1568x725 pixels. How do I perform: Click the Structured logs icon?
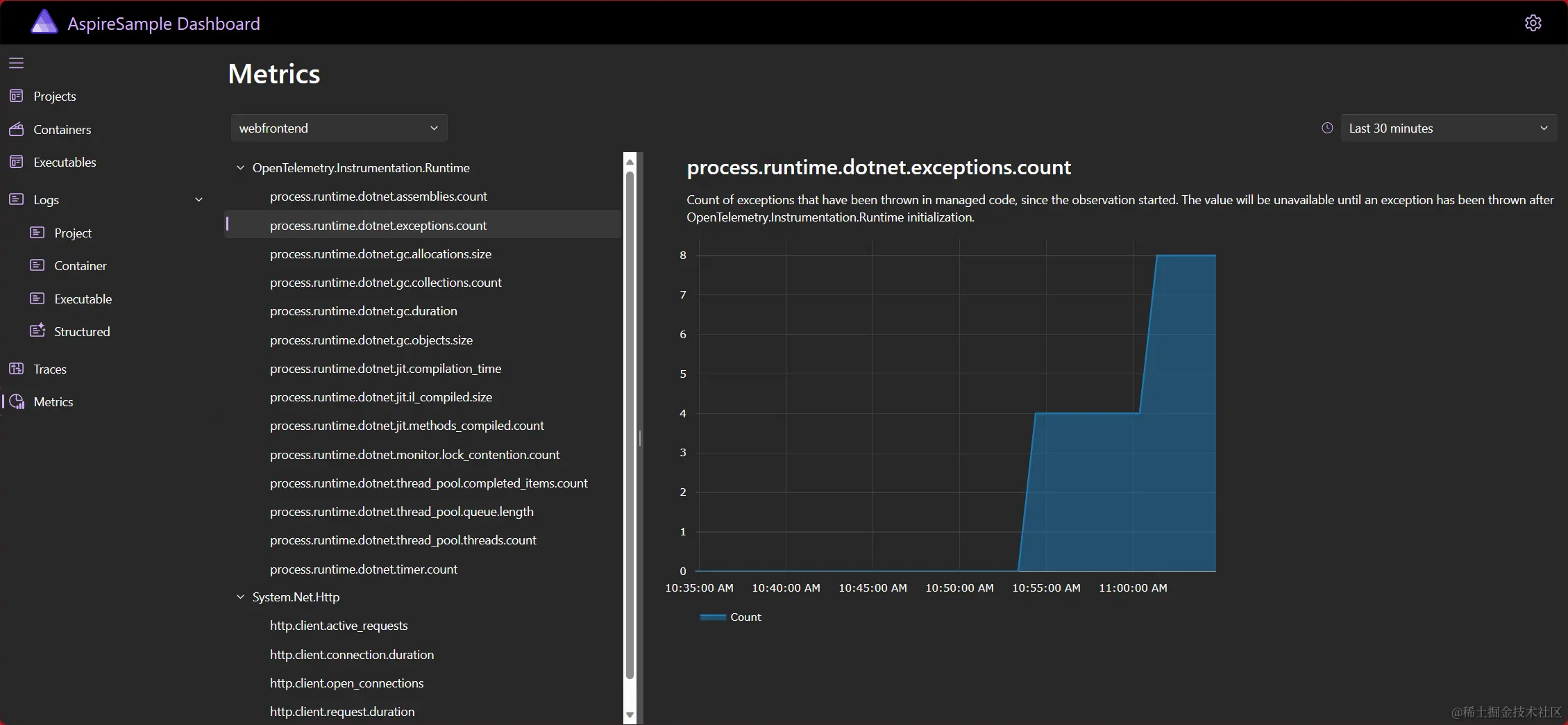click(x=37, y=331)
